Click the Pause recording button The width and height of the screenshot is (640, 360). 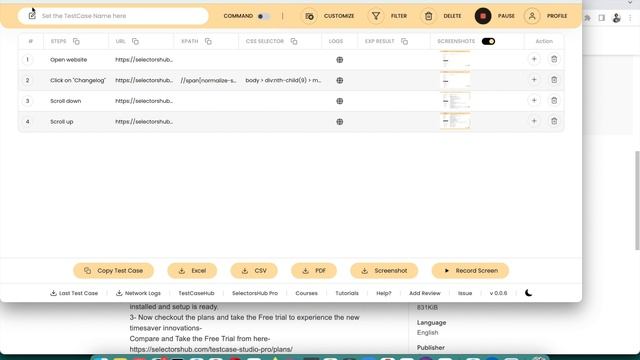pyautogui.click(x=483, y=16)
